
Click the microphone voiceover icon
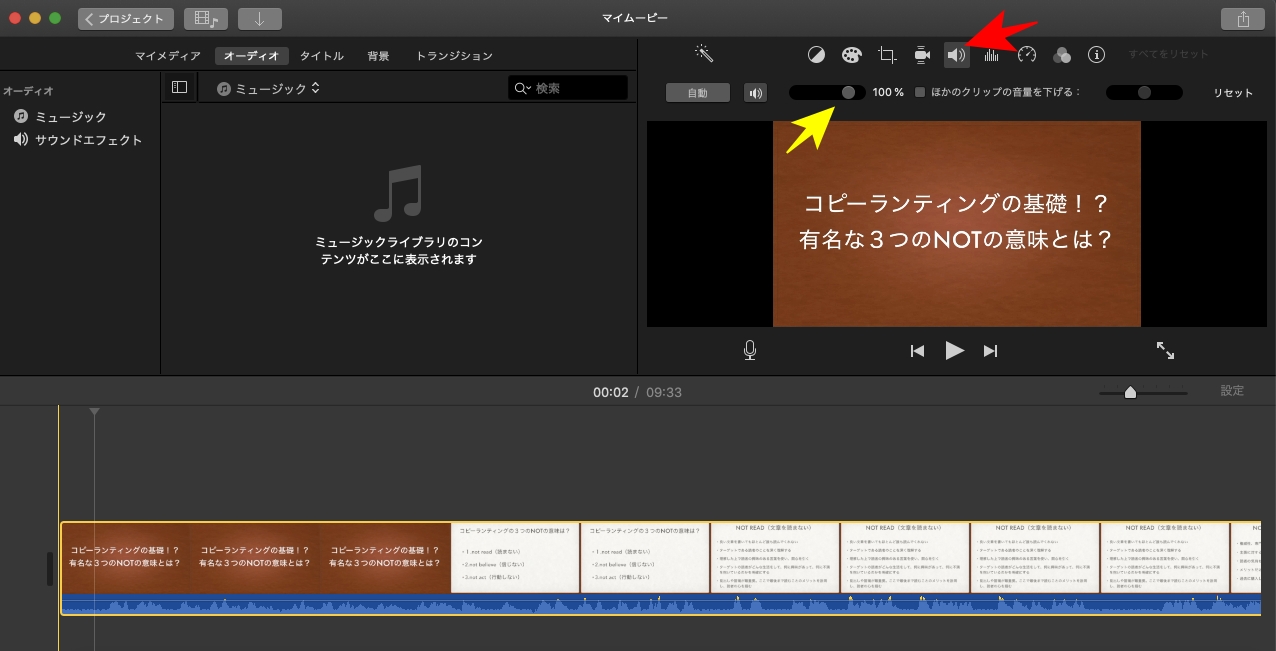tap(750, 350)
